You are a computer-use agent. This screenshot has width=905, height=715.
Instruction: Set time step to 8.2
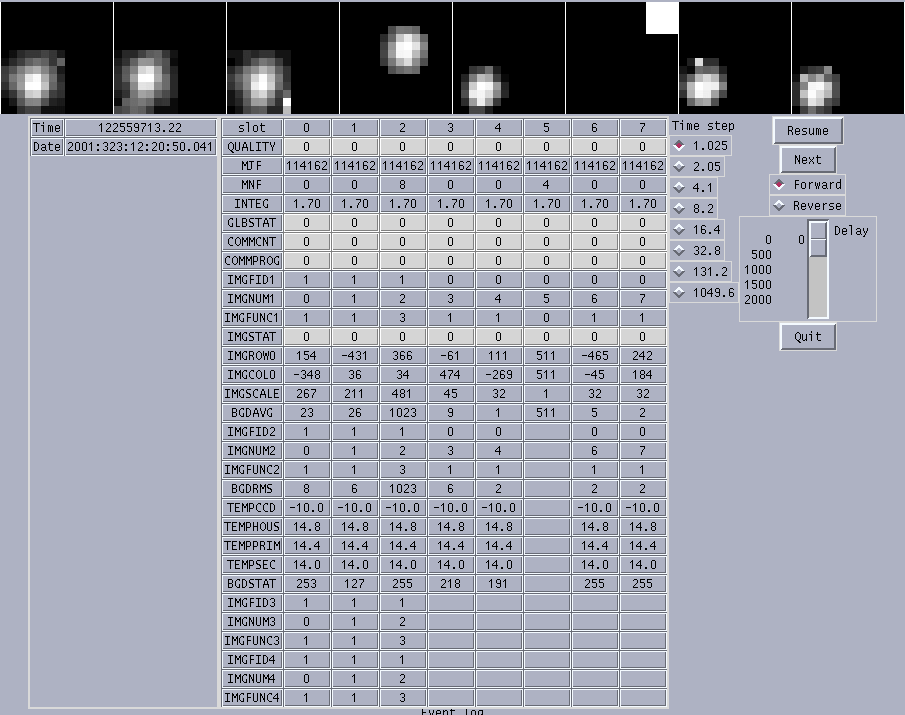(694, 208)
